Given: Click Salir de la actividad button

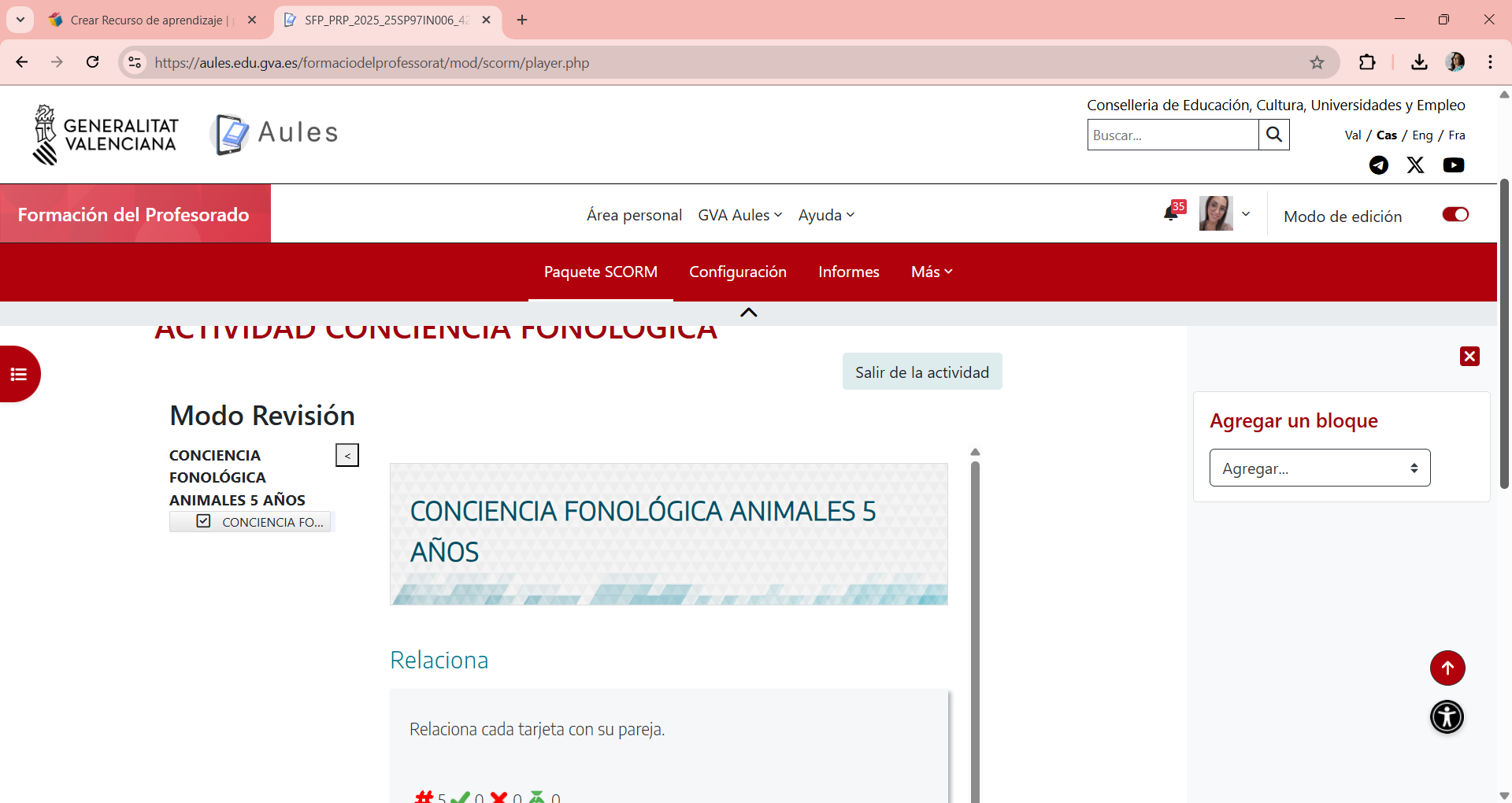Looking at the screenshot, I should click(921, 372).
